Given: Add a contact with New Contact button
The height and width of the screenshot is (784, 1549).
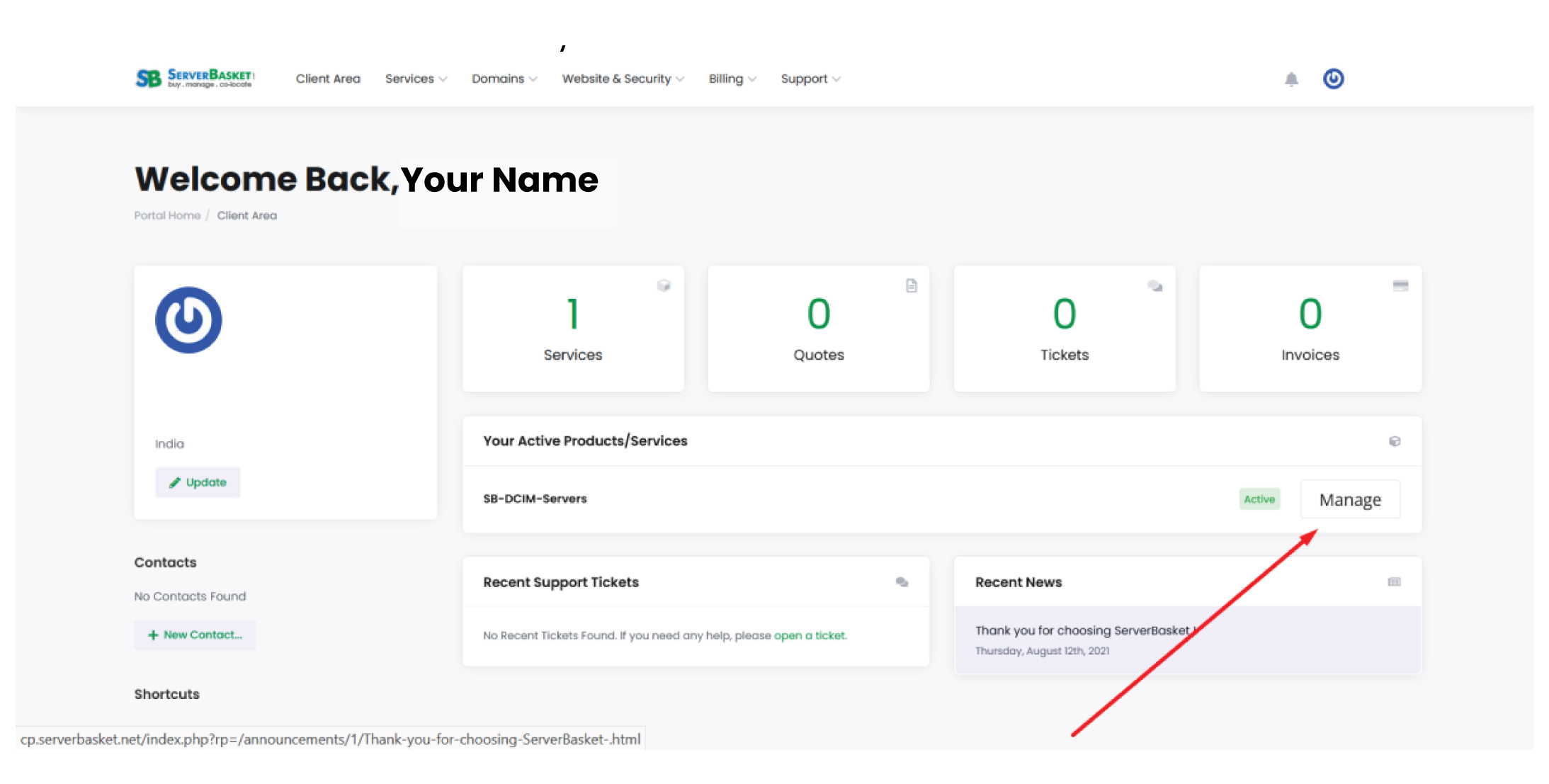Looking at the screenshot, I should pyautogui.click(x=195, y=635).
